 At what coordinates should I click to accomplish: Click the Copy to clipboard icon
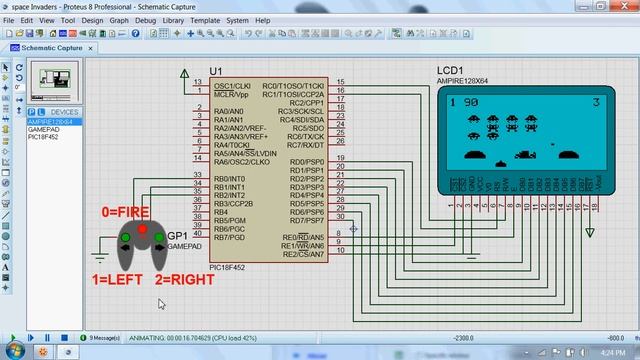tap(282, 33)
